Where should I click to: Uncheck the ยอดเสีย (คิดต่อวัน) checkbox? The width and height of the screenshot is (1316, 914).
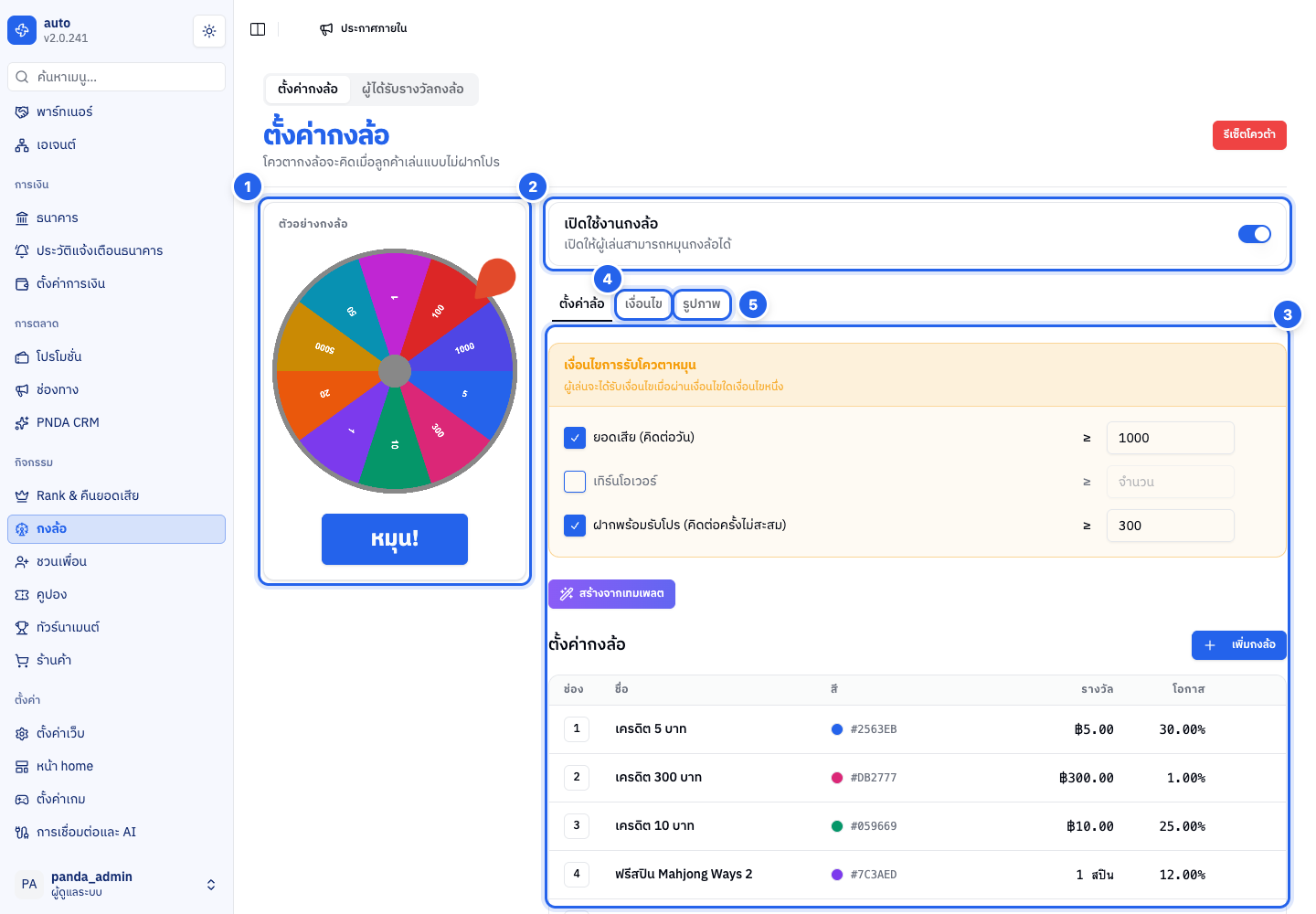tap(575, 438)
